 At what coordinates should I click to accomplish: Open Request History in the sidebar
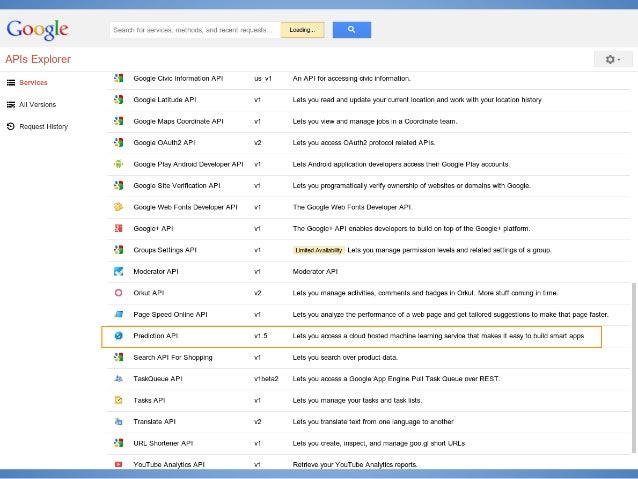click(x=44, y=127)
